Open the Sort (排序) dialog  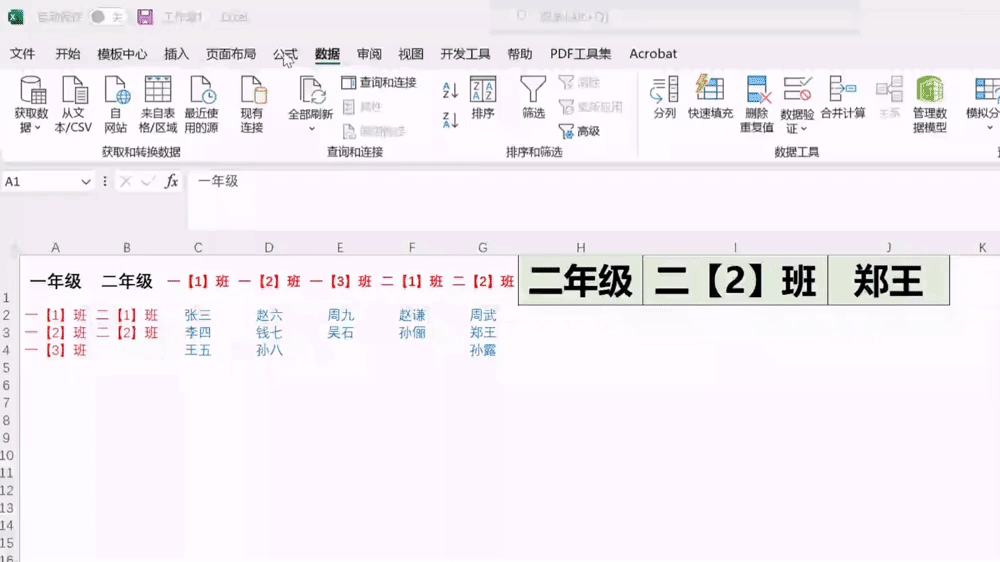(483, 98)
